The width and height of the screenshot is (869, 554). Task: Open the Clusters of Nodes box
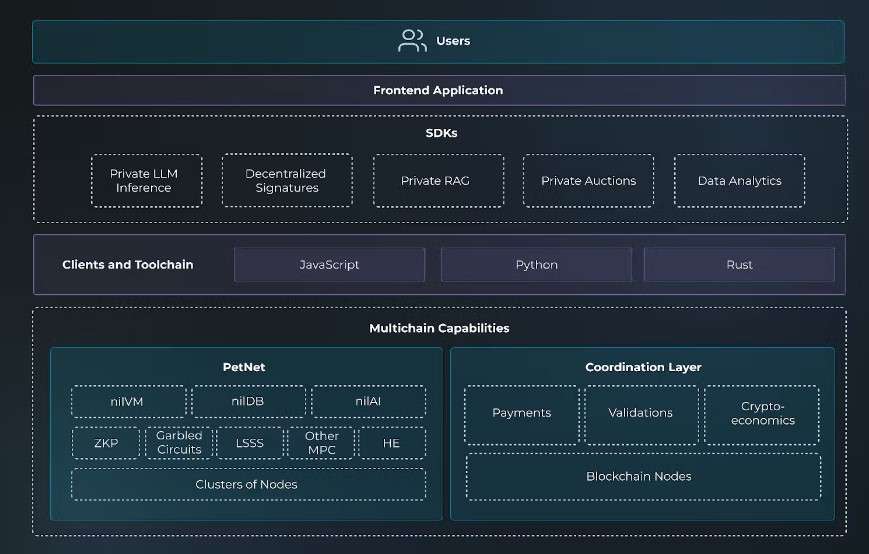[x=248, y=484]
